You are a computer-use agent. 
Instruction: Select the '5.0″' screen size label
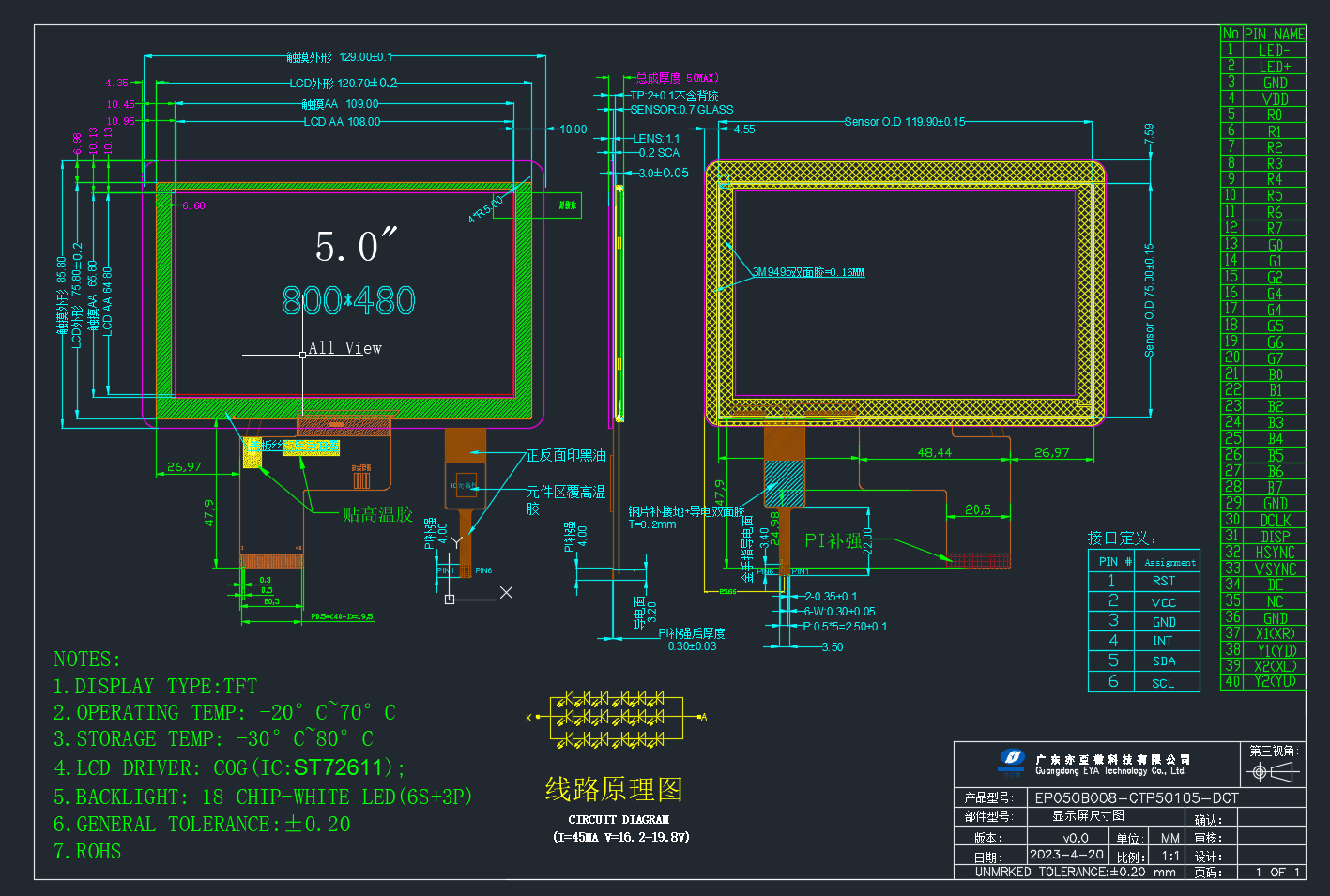(356, 246)
